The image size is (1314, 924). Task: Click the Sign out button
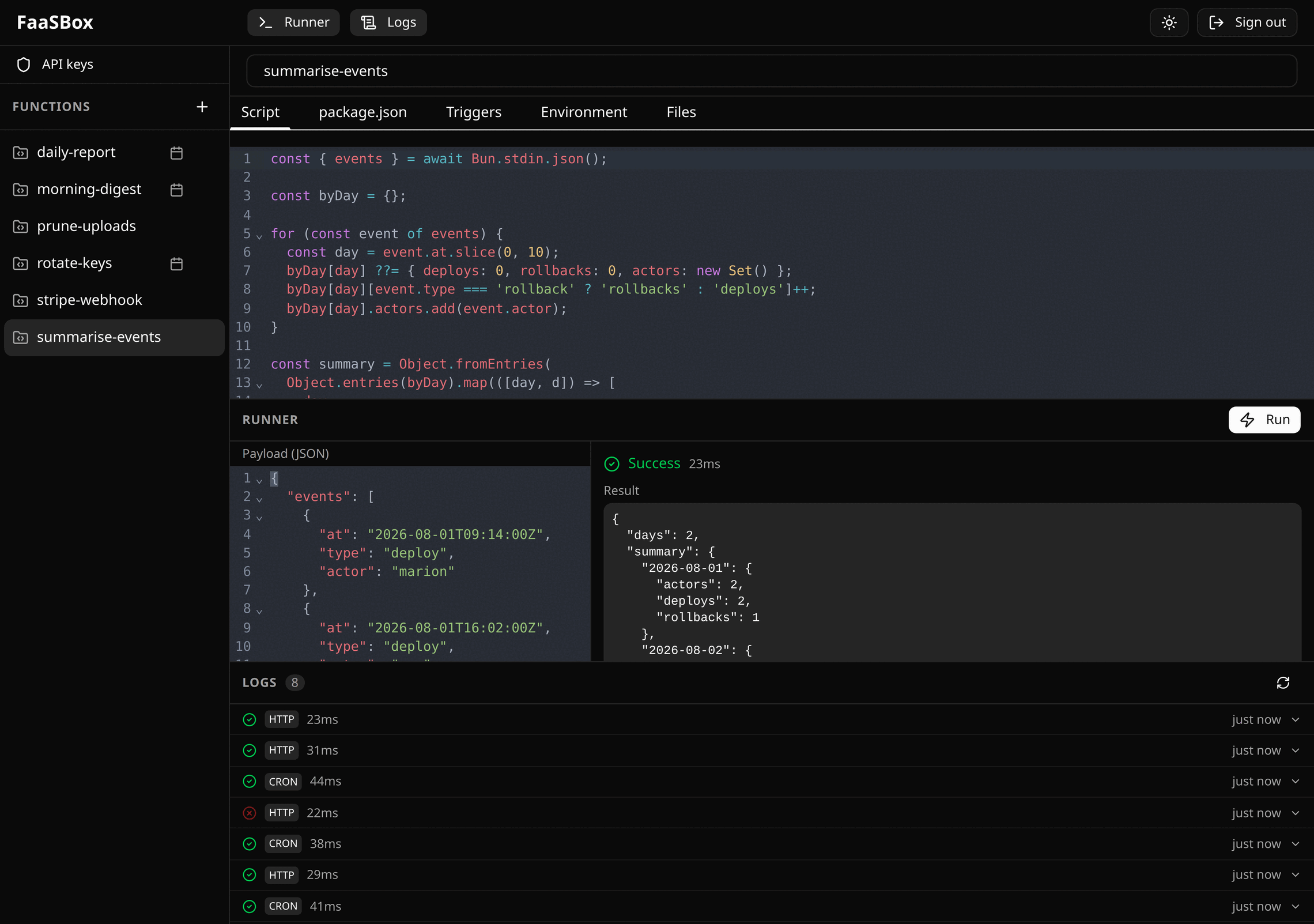1247,22
